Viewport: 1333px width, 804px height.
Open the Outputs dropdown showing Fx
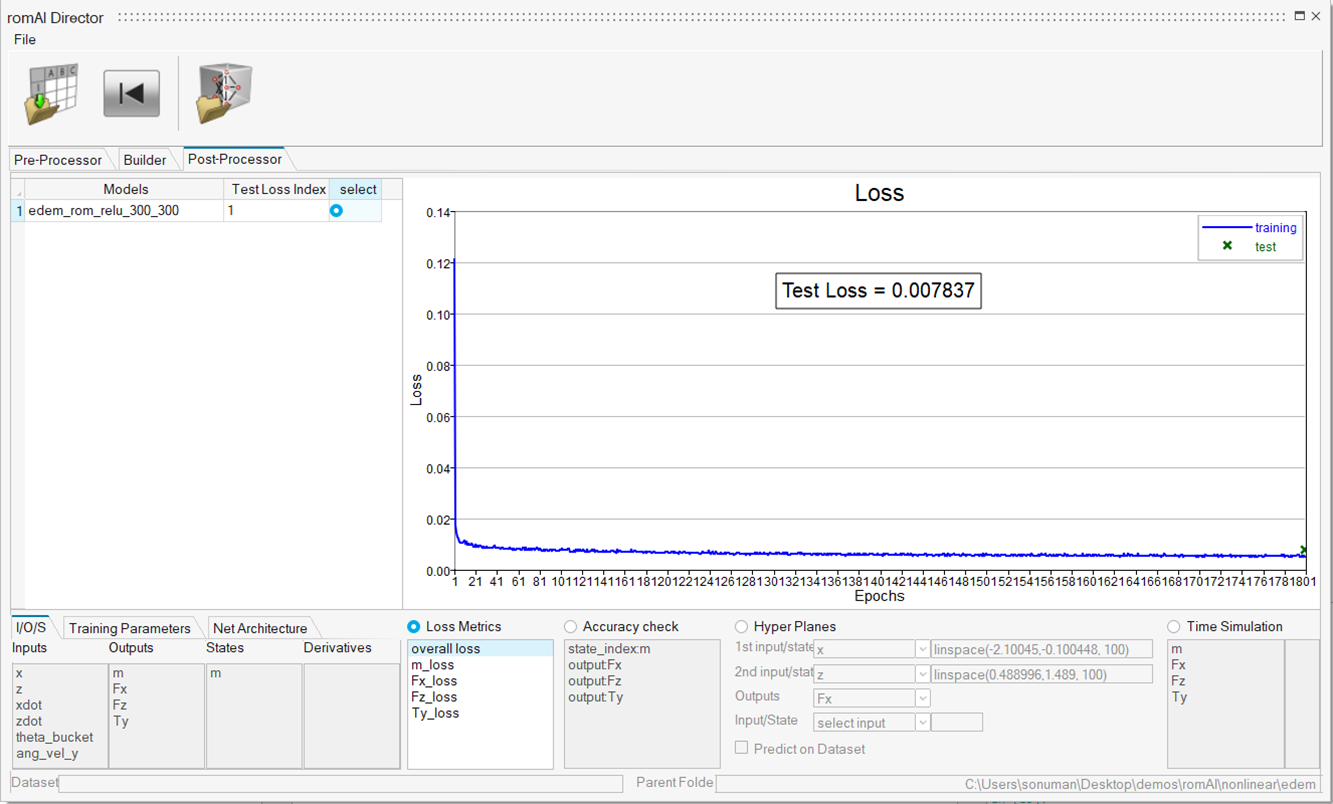(922, 698)
